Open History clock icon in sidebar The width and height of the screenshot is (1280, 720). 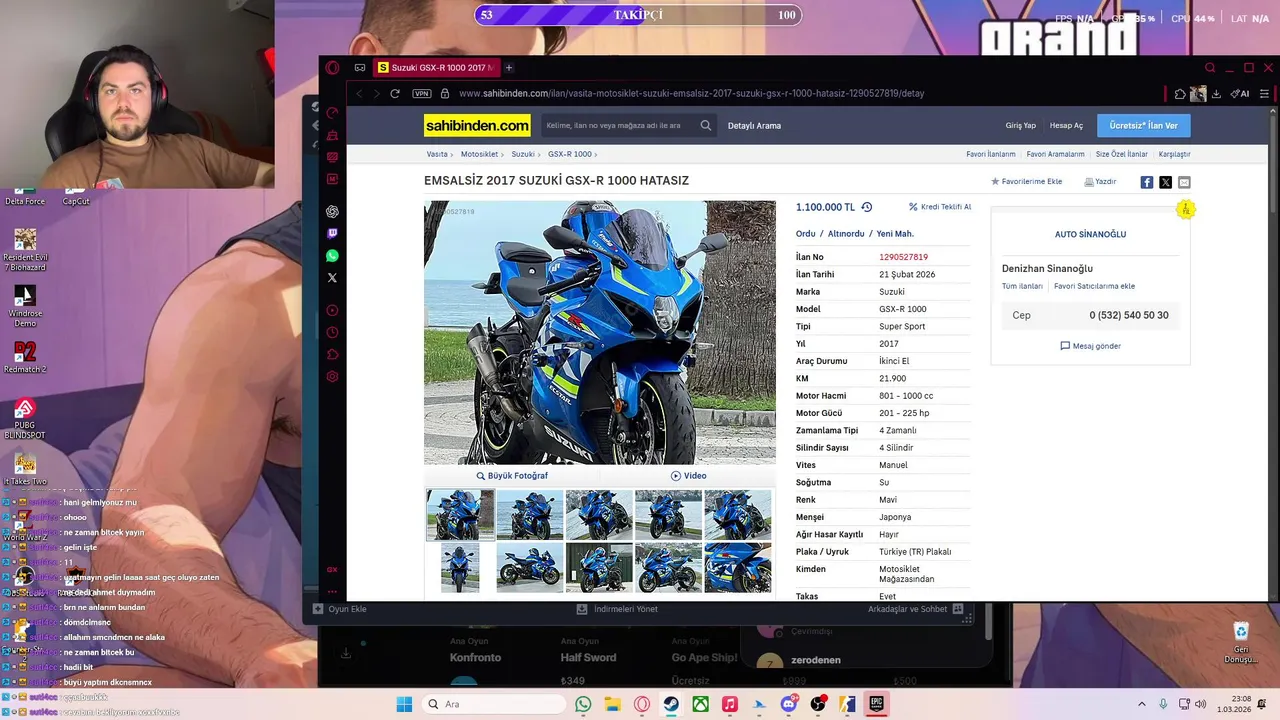332,332
